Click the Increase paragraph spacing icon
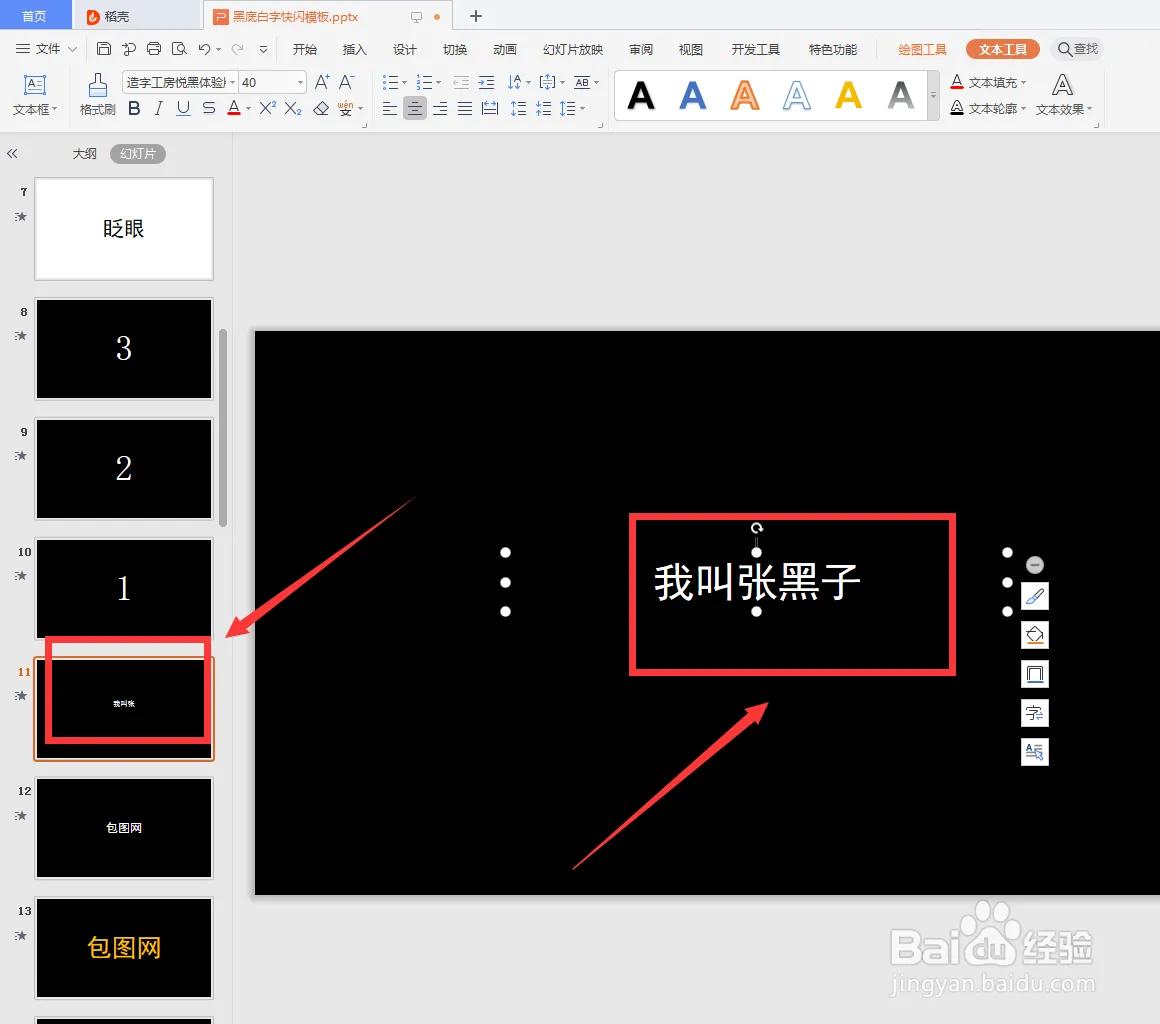Screen dimensions: 1160x1024 519,109
